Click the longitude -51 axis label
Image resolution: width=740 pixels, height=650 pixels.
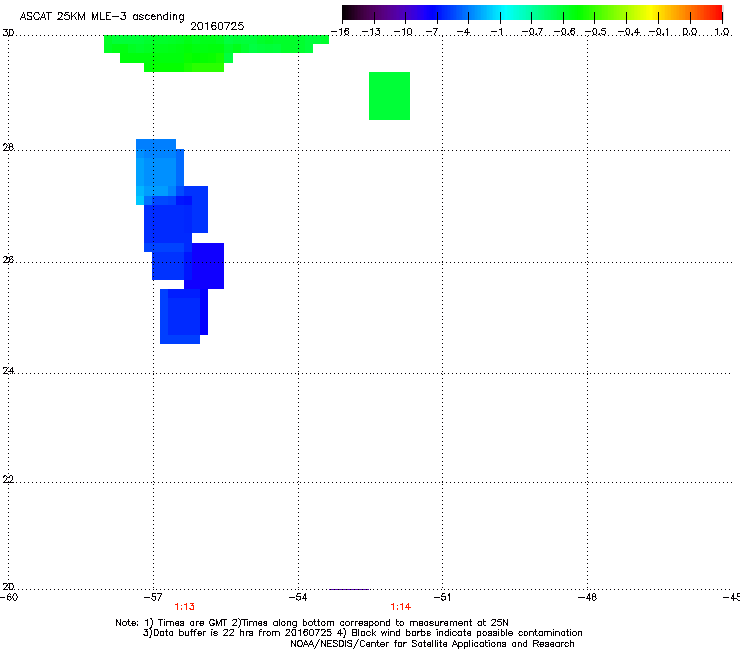[442, 597]
